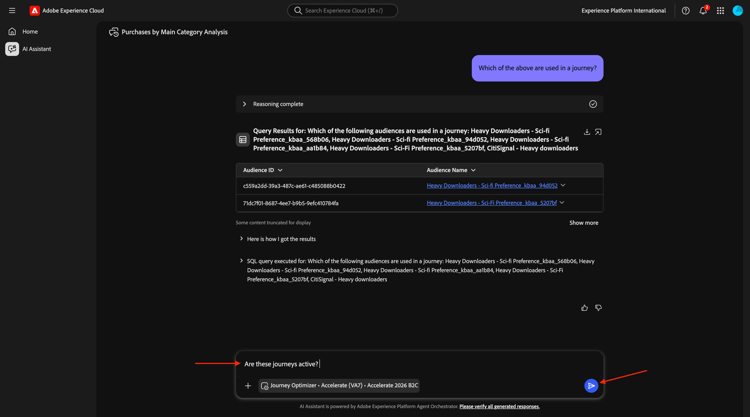Open Please verify all generated responses link

coord(499,406)
